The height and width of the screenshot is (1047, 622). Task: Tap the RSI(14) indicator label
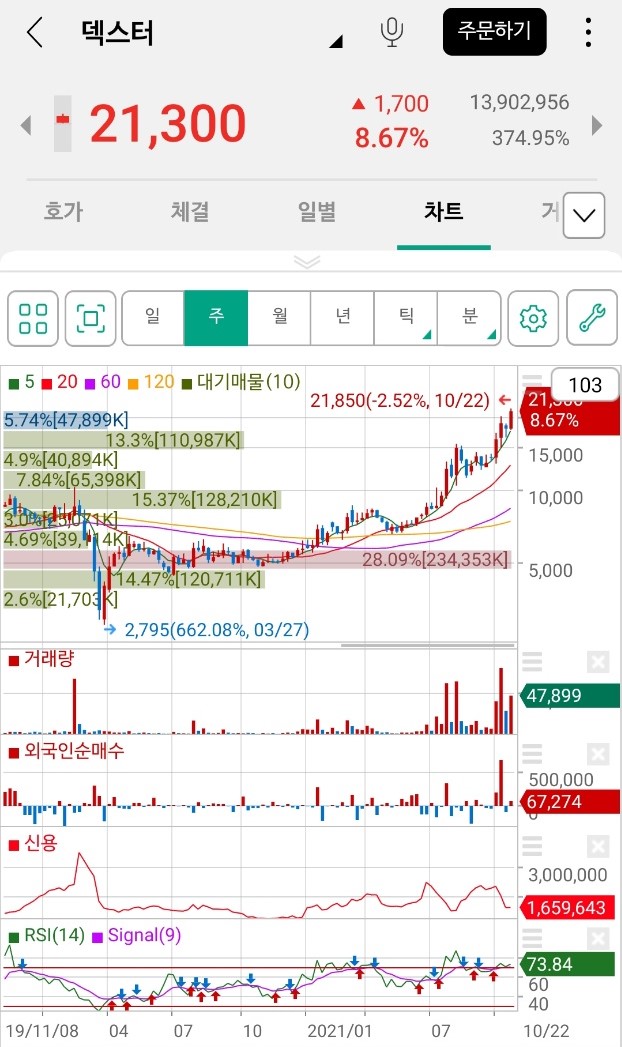[x=55, y=935]
